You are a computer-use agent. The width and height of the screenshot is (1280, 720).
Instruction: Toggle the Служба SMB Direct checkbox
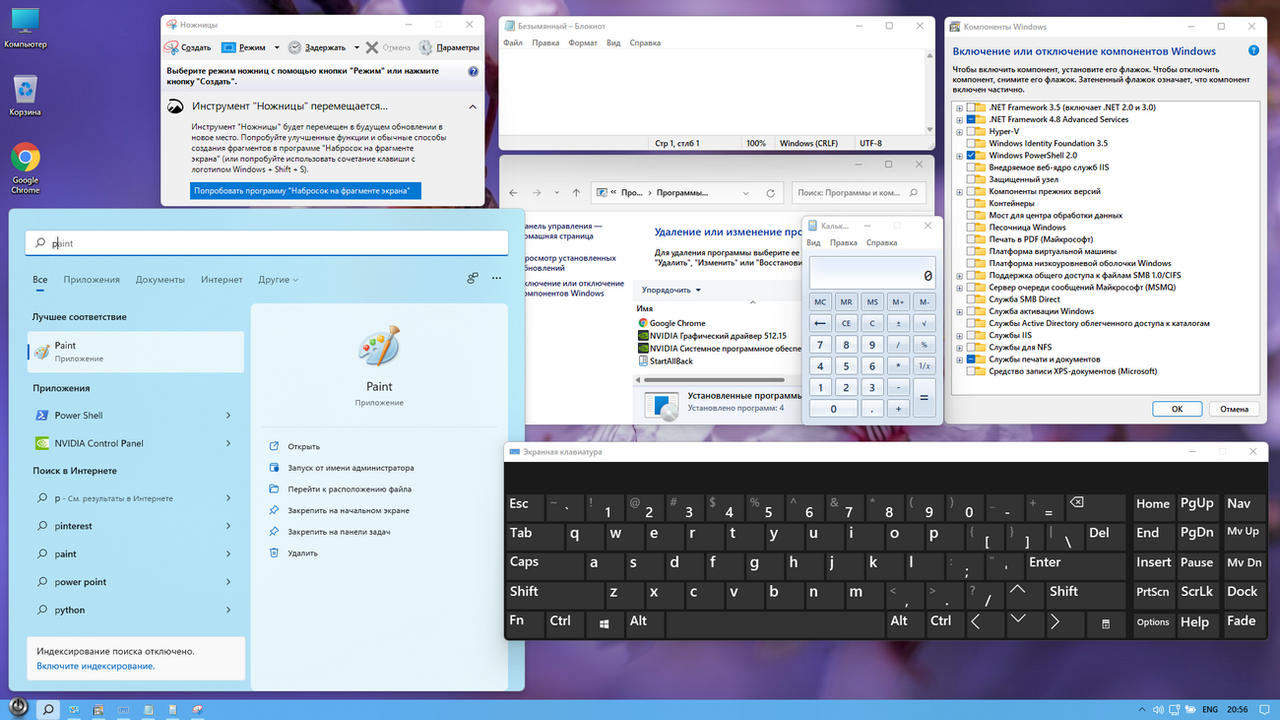(x=971, y=299)
